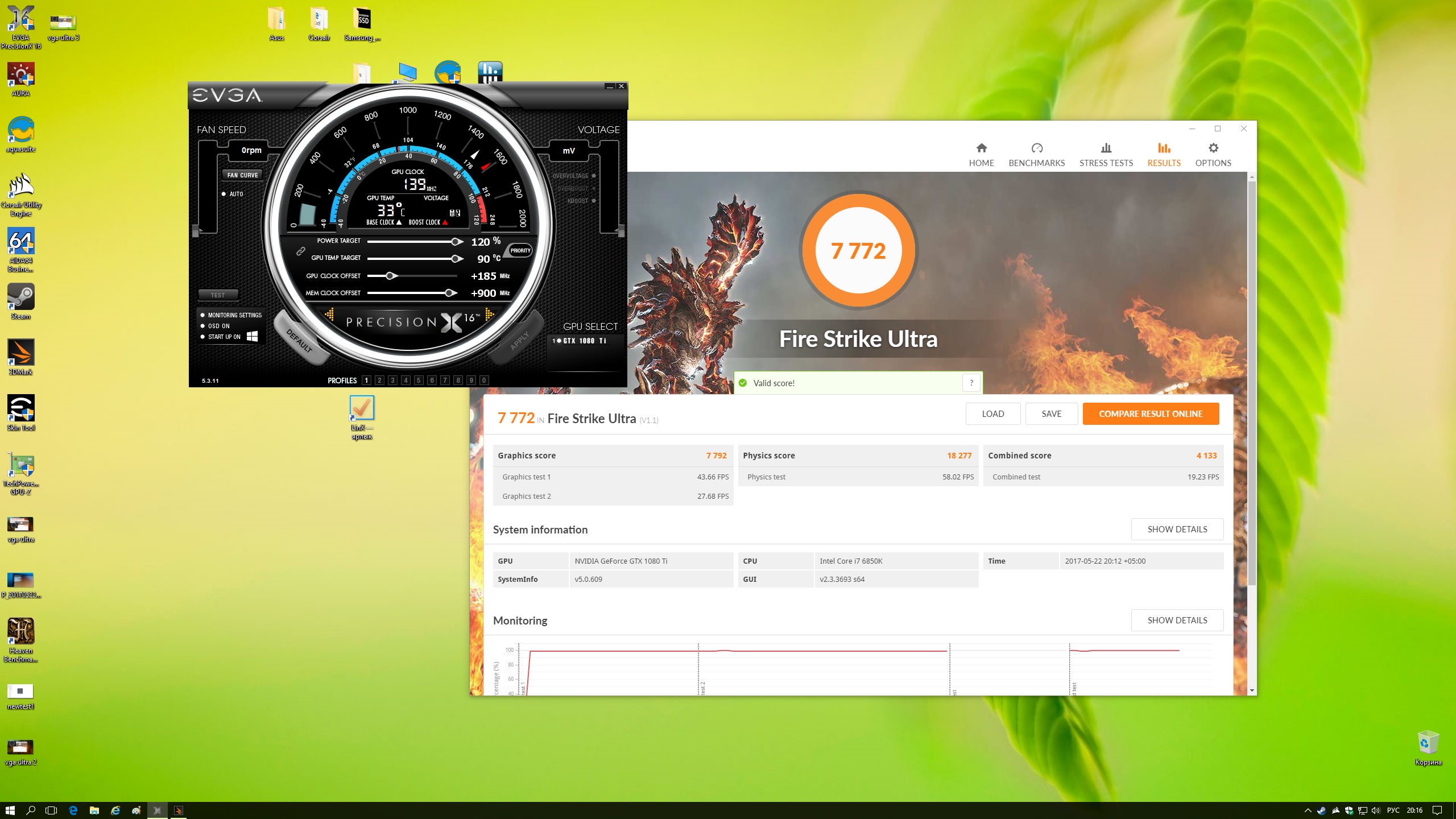The image size is (1456, 819).
Task: Click the link icon between target sliders
Action: [x=301, y=251]
